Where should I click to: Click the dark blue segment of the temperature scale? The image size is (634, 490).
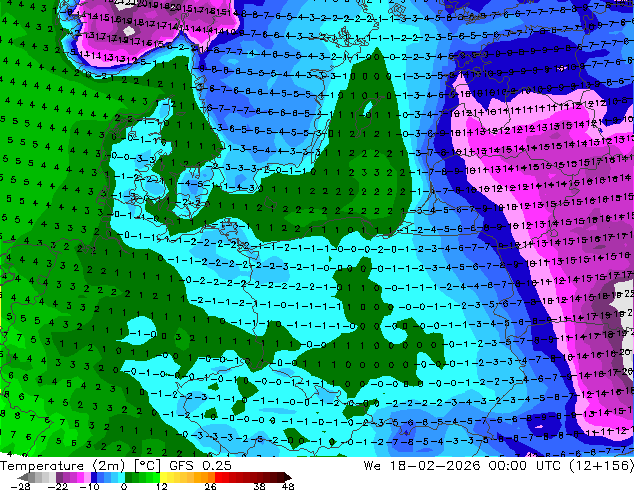tap(94, 477)
